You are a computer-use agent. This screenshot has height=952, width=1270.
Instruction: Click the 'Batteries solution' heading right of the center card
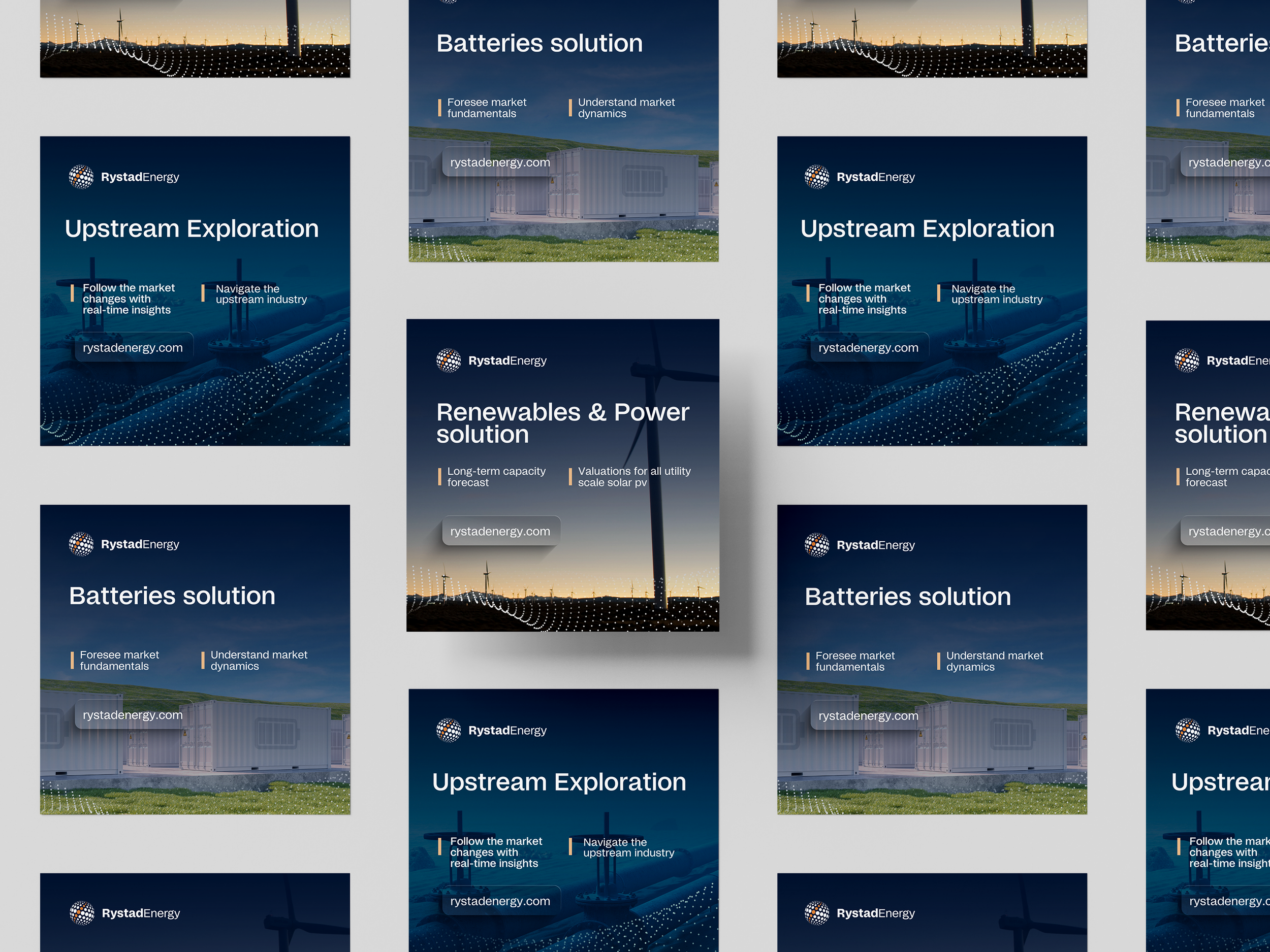908,597
